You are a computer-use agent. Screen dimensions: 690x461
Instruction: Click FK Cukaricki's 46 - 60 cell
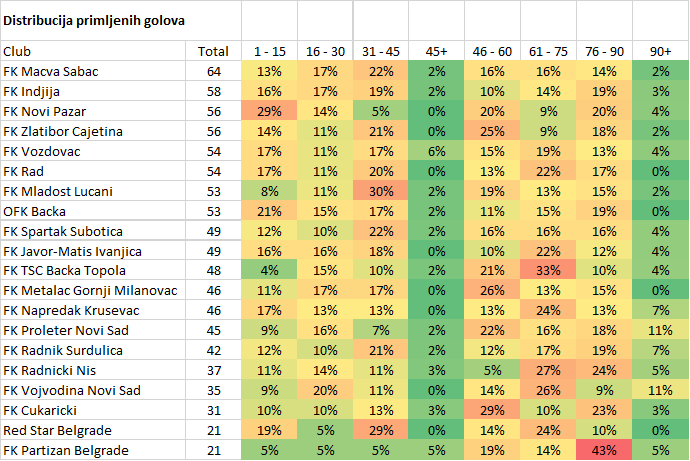pos(492,410)
